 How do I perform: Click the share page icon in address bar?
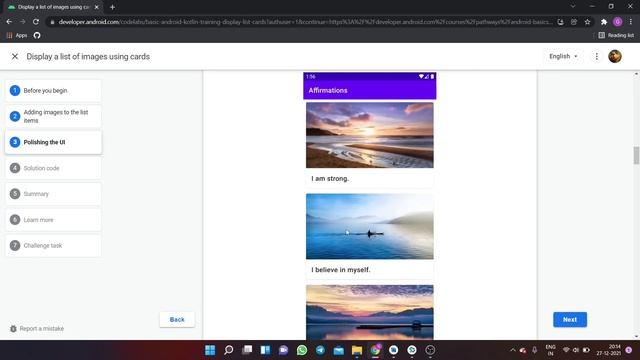[574, 22]
